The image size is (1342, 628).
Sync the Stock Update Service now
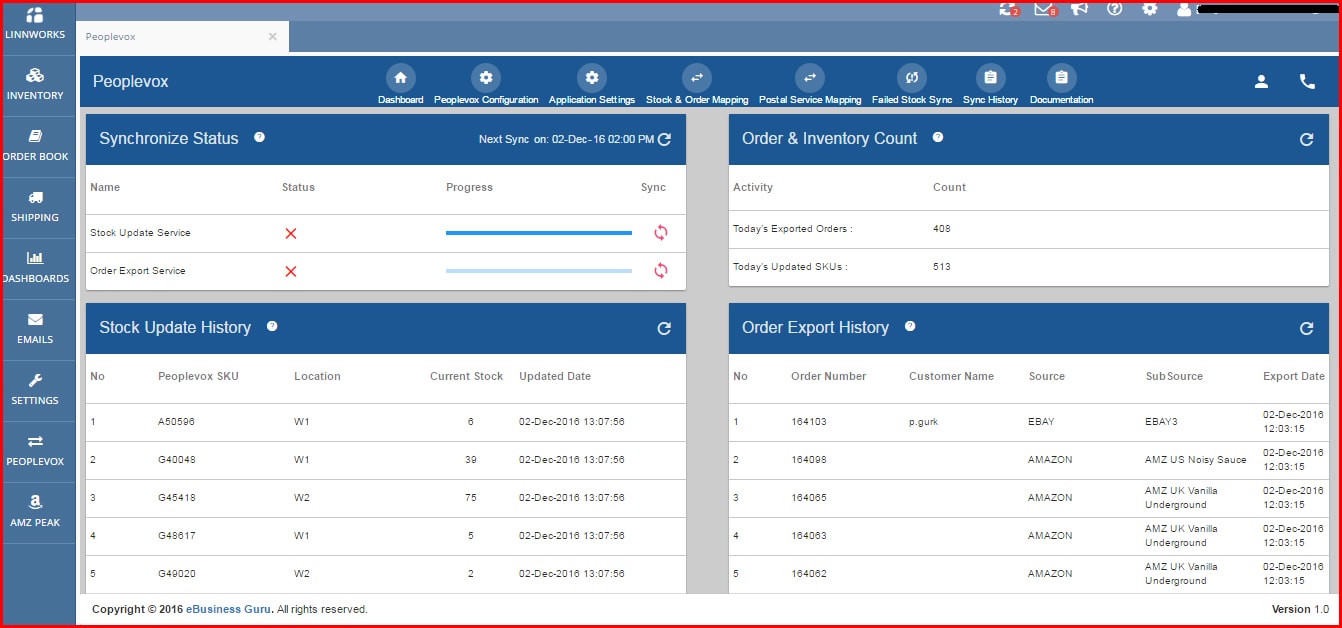click(x=660, y=233)
